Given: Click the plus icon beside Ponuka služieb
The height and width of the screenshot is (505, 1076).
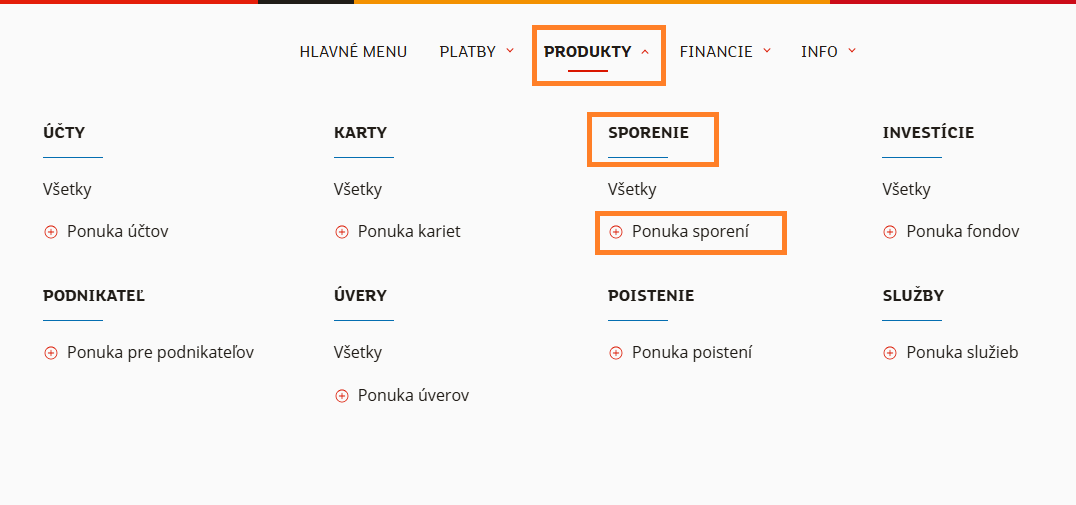Looking at the screenshot, I should tap(890, 353).
